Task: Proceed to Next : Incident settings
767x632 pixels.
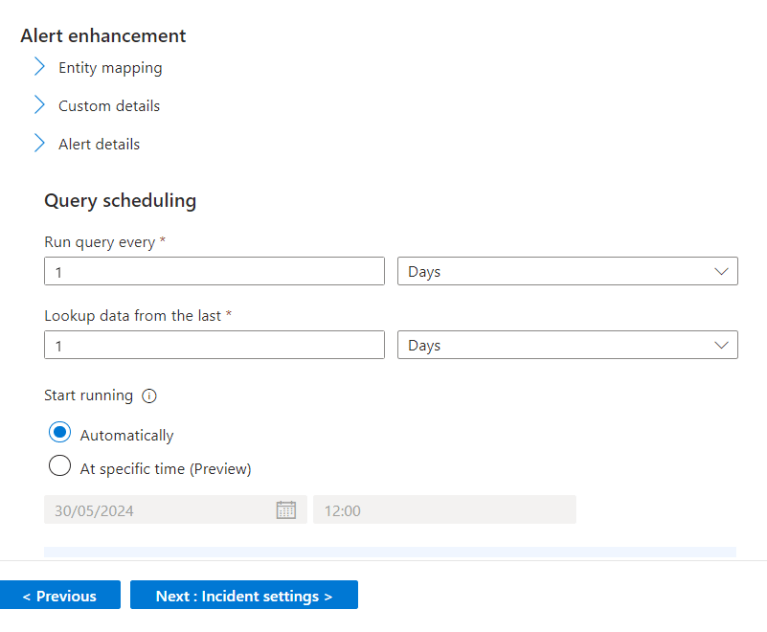Action: (244, 595)
